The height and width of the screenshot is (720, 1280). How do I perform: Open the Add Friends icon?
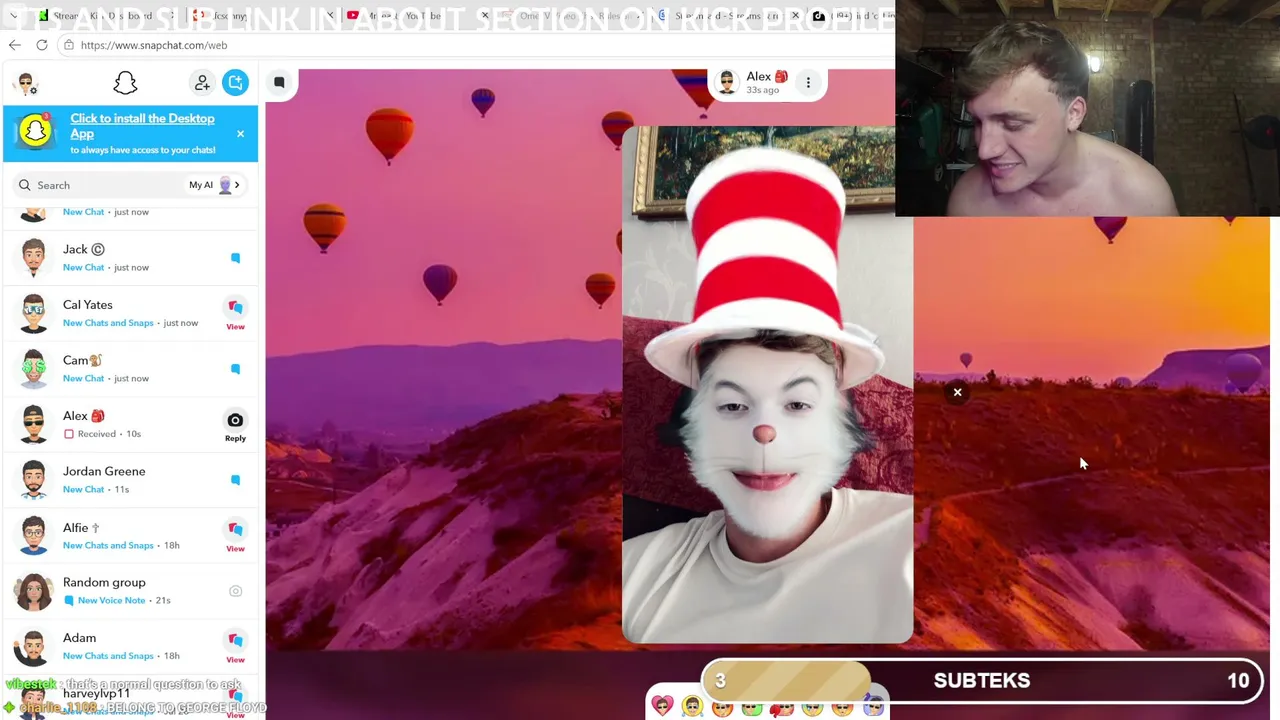point(202,83)
